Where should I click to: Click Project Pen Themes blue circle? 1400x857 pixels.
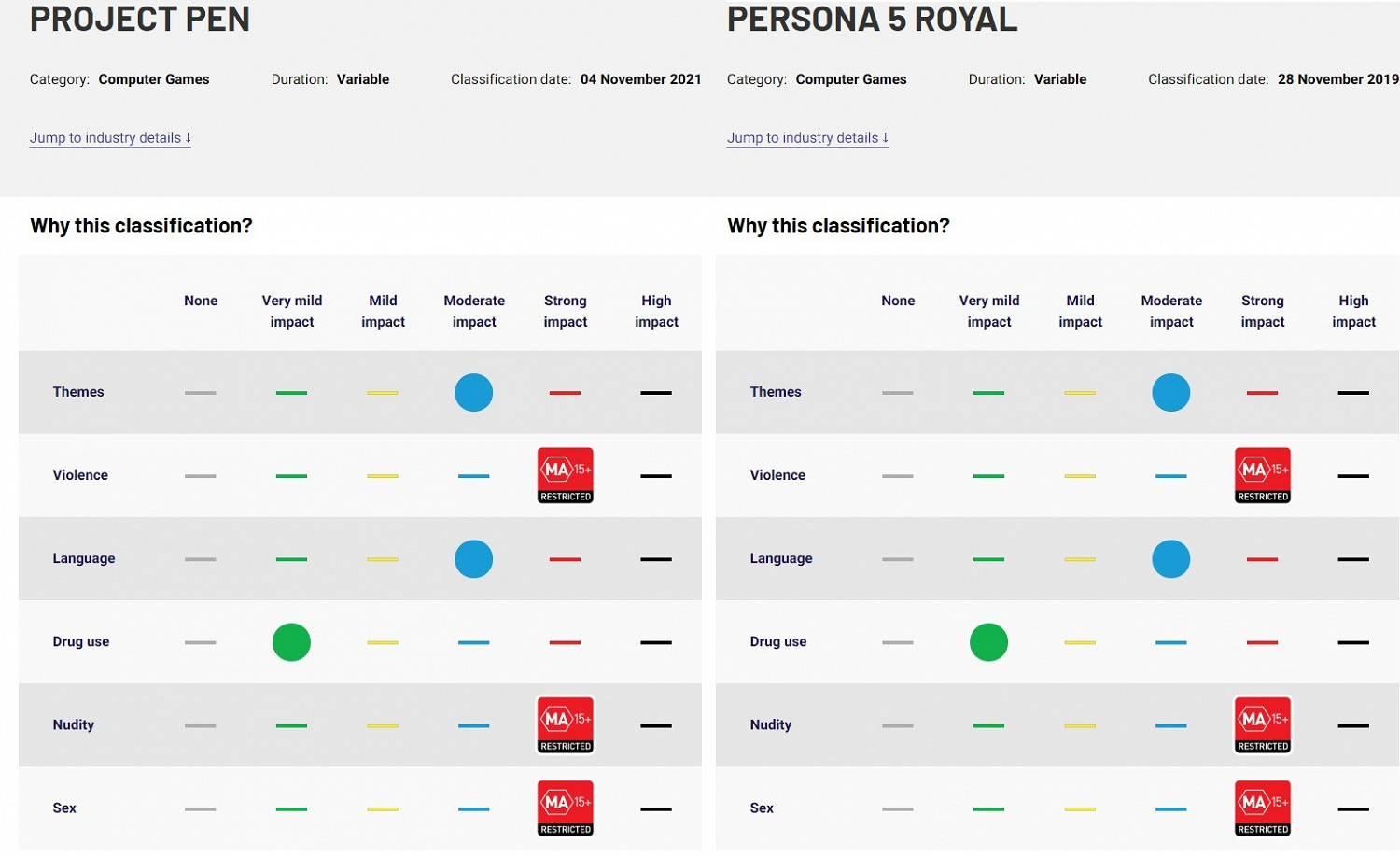[473, 392]
